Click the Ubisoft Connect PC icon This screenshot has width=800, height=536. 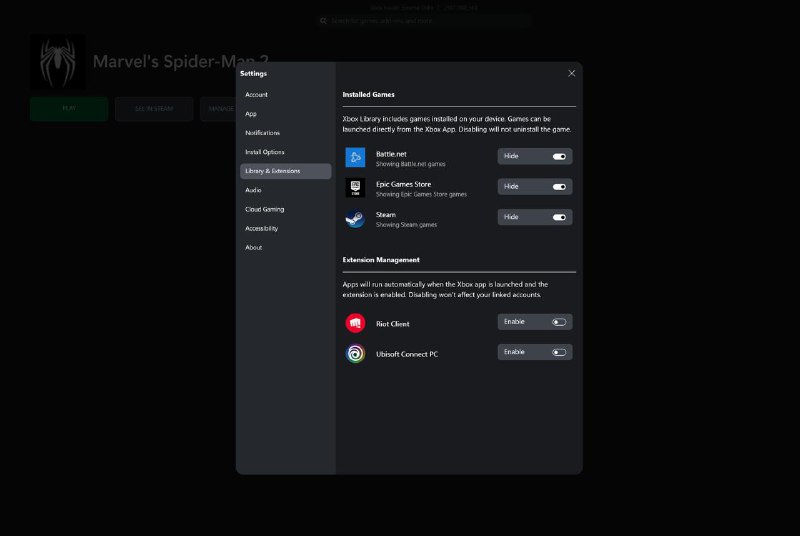click(355, 353)
